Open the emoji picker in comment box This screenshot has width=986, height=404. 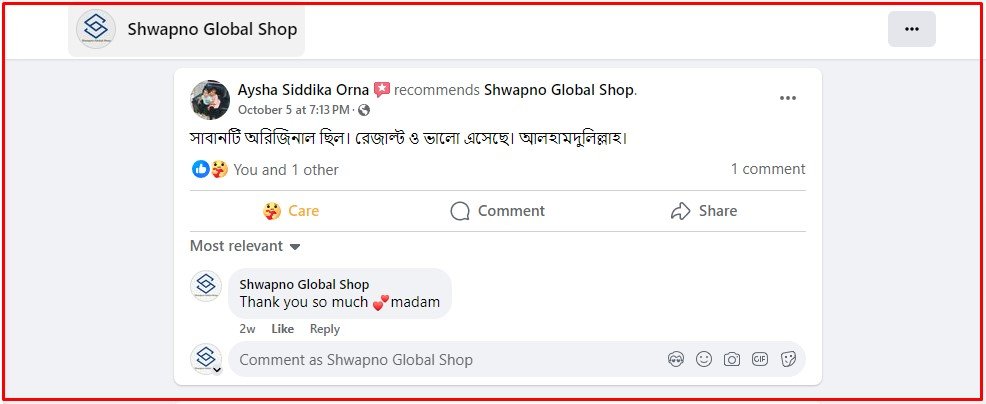(704, 359)
